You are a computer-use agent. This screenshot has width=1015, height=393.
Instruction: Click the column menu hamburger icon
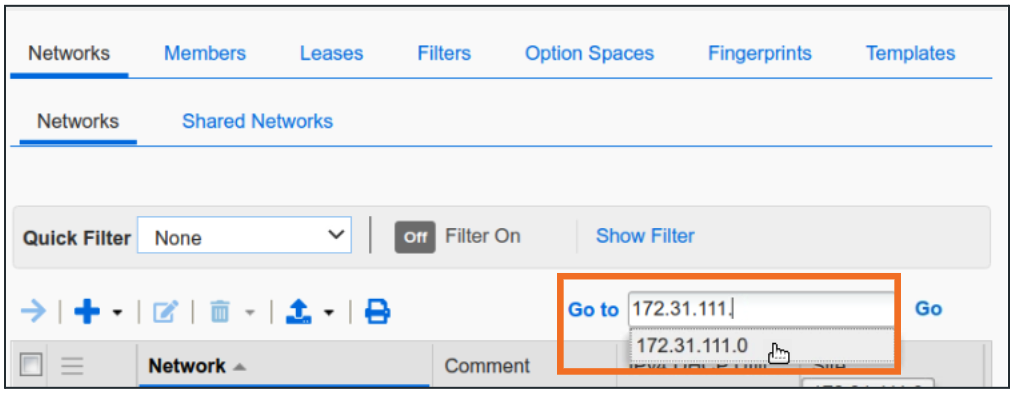pos(72,366)
